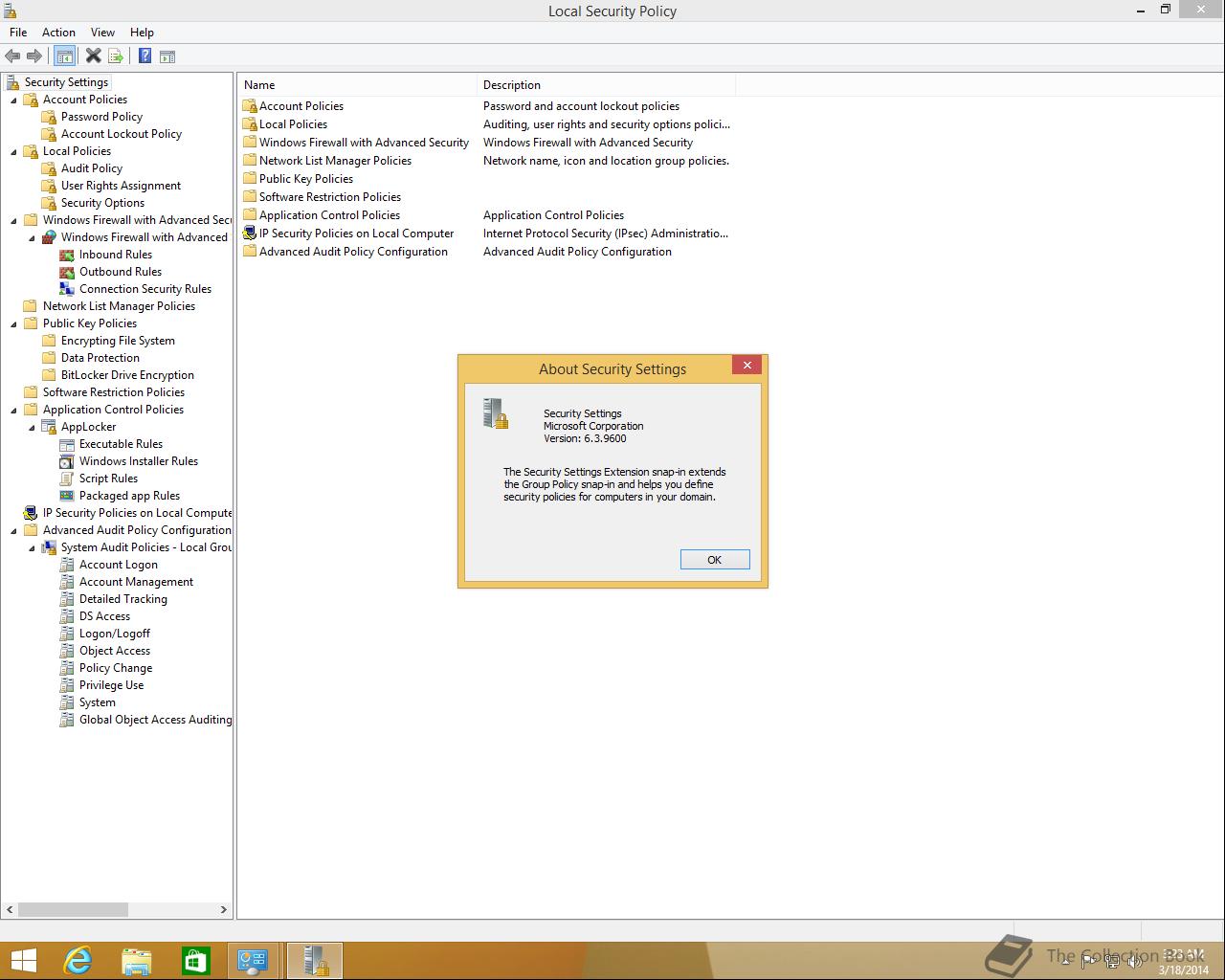
Task: Click the Windows Start button
Action: pyautogui.click(x=23, y=960)
